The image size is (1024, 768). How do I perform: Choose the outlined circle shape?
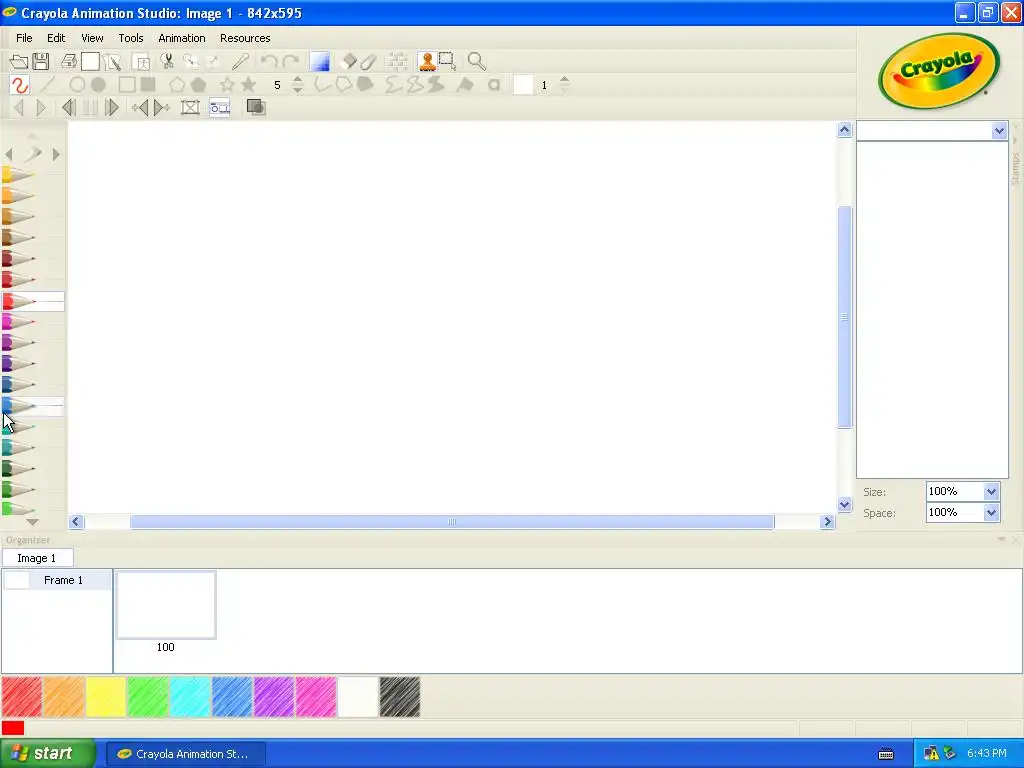click(x=77, y=85)
